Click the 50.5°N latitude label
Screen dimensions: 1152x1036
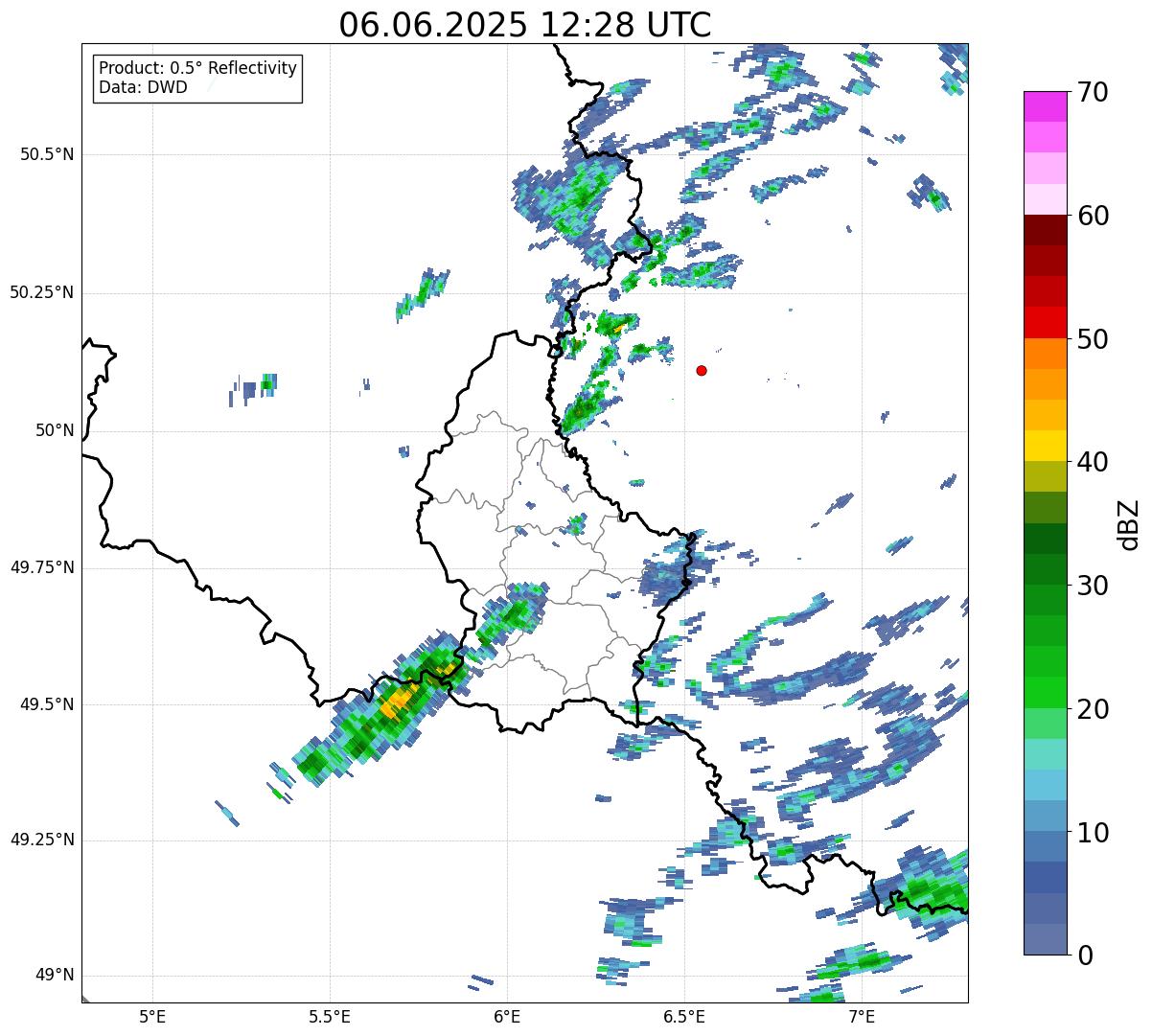(x=47, y=154)
